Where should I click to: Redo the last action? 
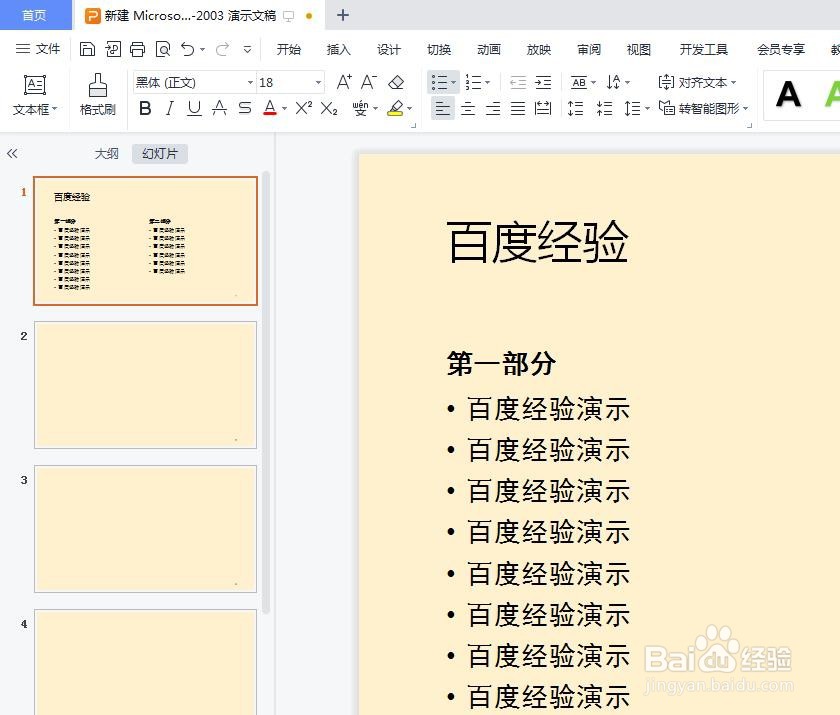tap(222, 49)
